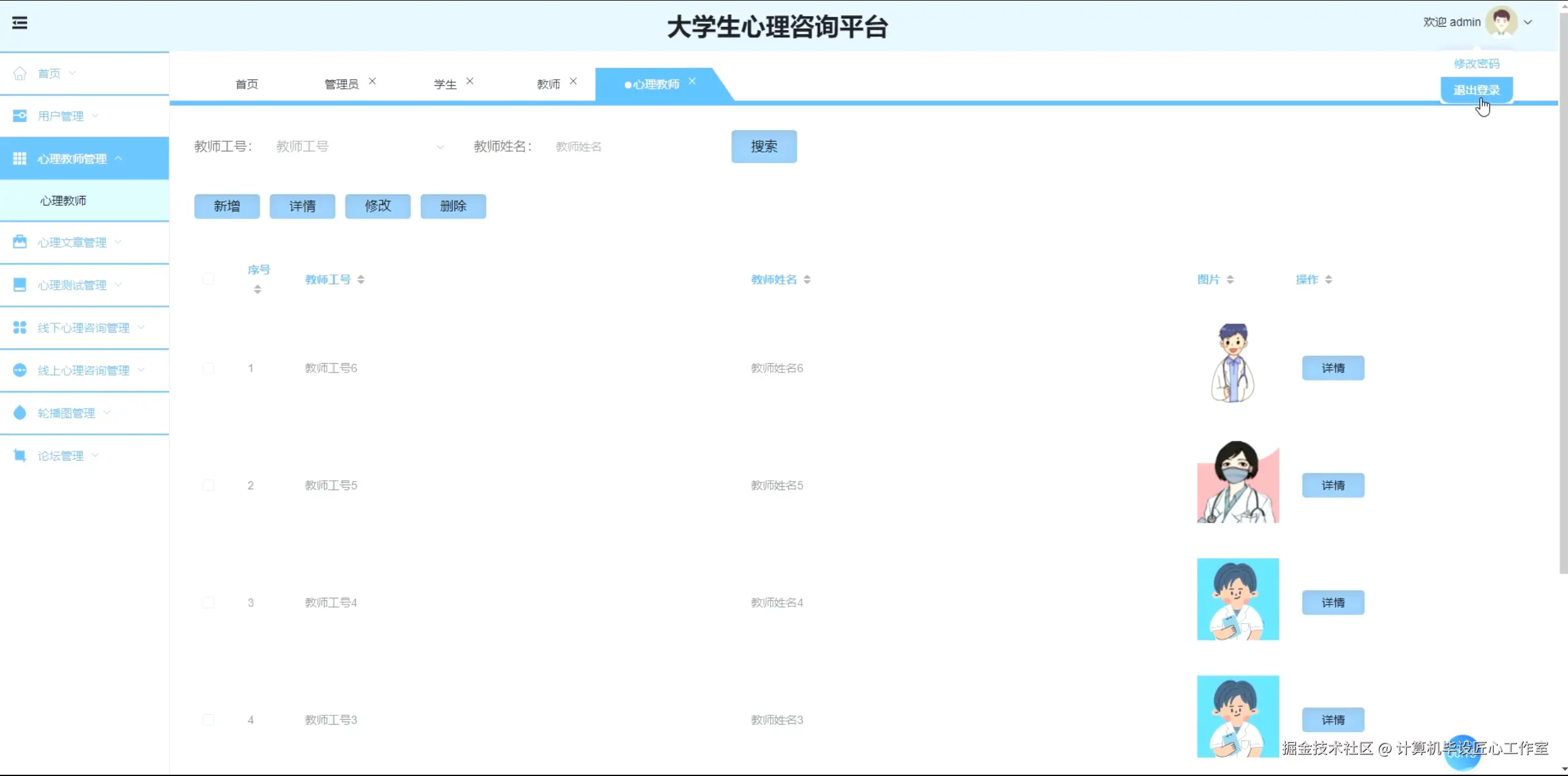
Task: Click the 线下心理咨询管理 grid icon
Action: coord(20,328)
